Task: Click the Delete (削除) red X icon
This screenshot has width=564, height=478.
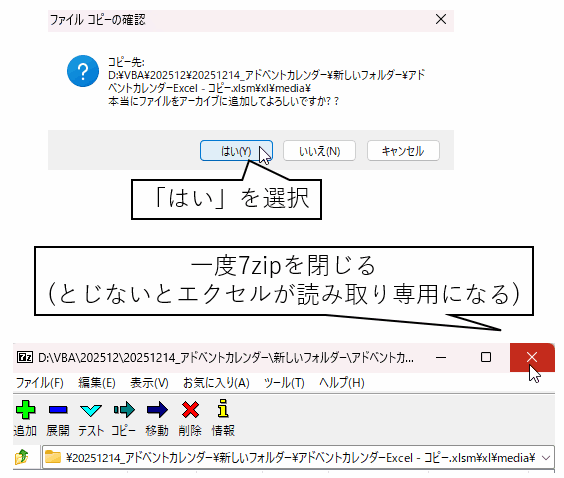Action: point(190,410)
